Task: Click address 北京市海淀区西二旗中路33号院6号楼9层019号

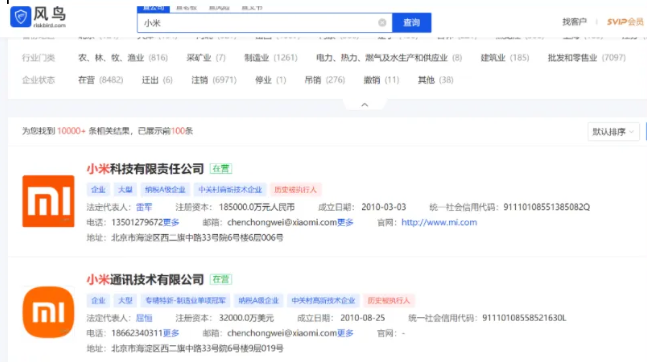Action: coord(197,349)
